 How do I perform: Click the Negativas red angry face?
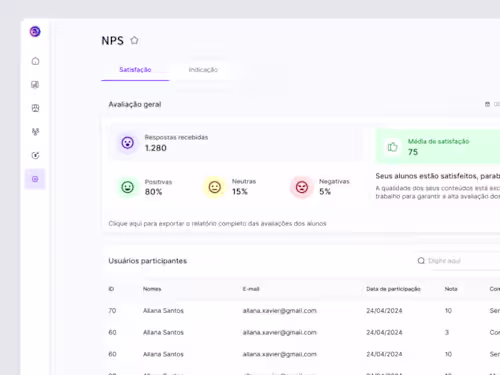coord(302,187)
